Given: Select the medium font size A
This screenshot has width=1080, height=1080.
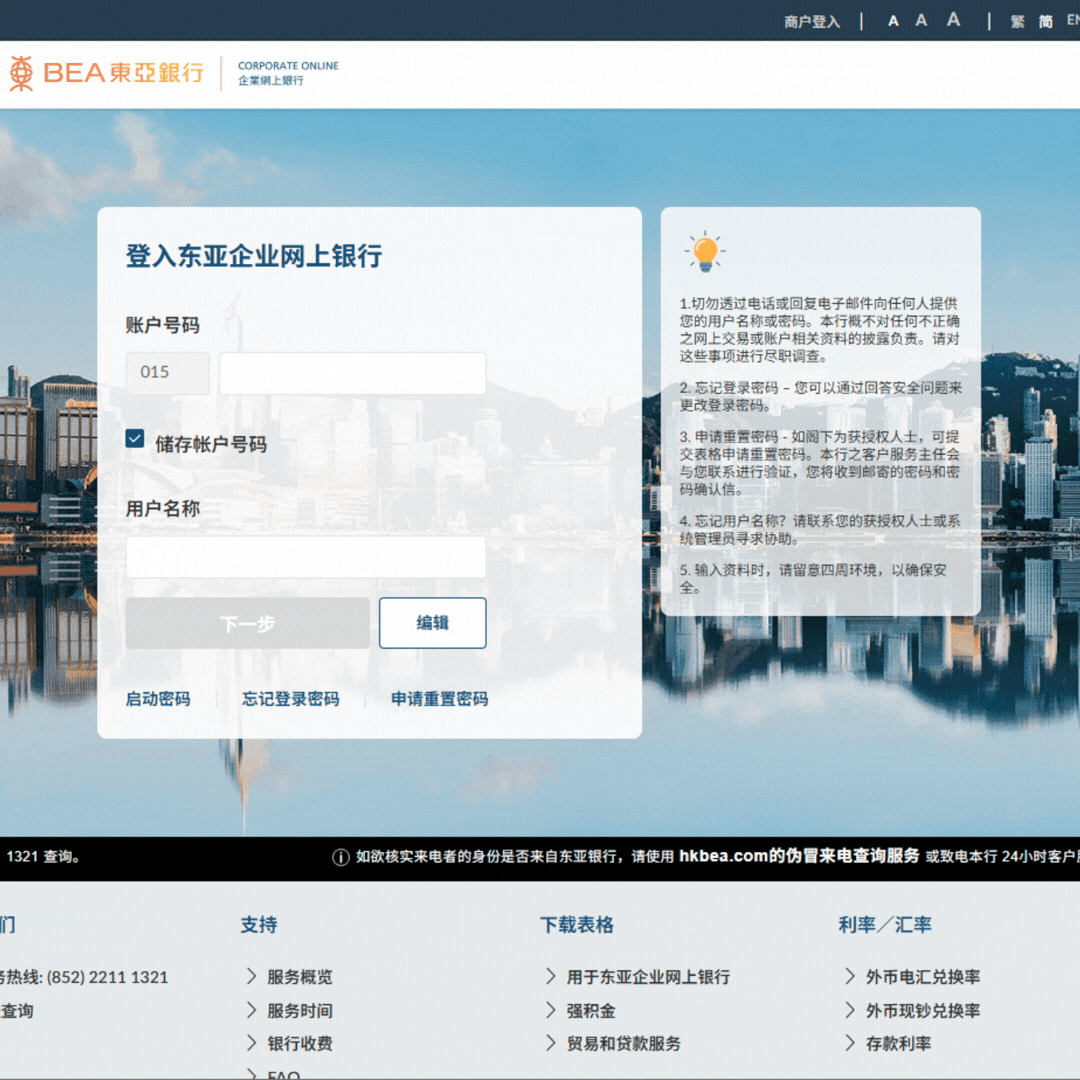Looking at the screenshot, I should [x=921, y=21].
